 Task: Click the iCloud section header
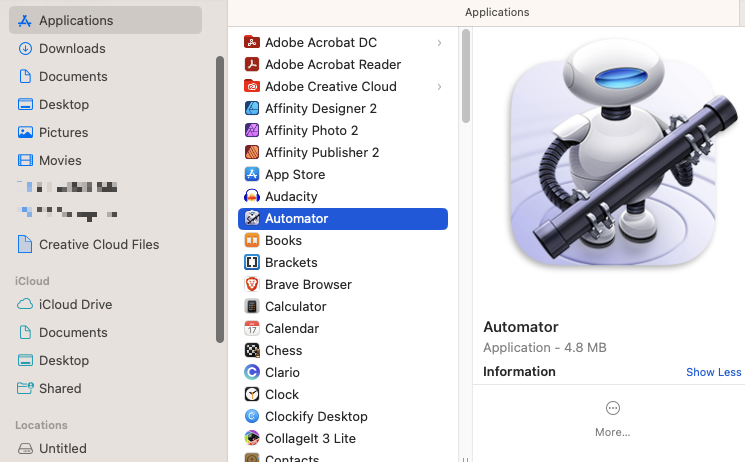coord(32,281)
